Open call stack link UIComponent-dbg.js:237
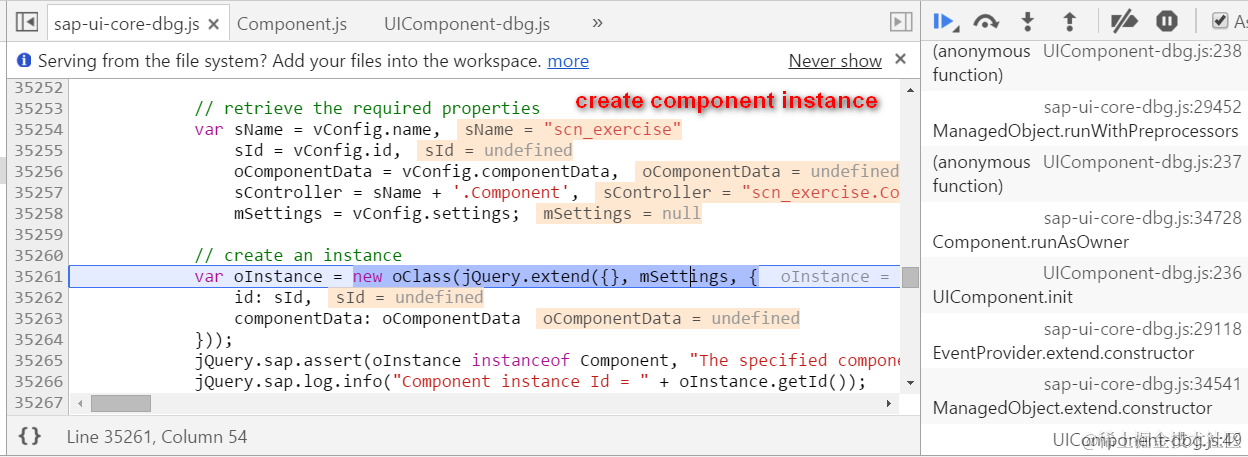The width and height of the screenshot is (1248, 457). pyautogui.click(x=1142, y=162)
